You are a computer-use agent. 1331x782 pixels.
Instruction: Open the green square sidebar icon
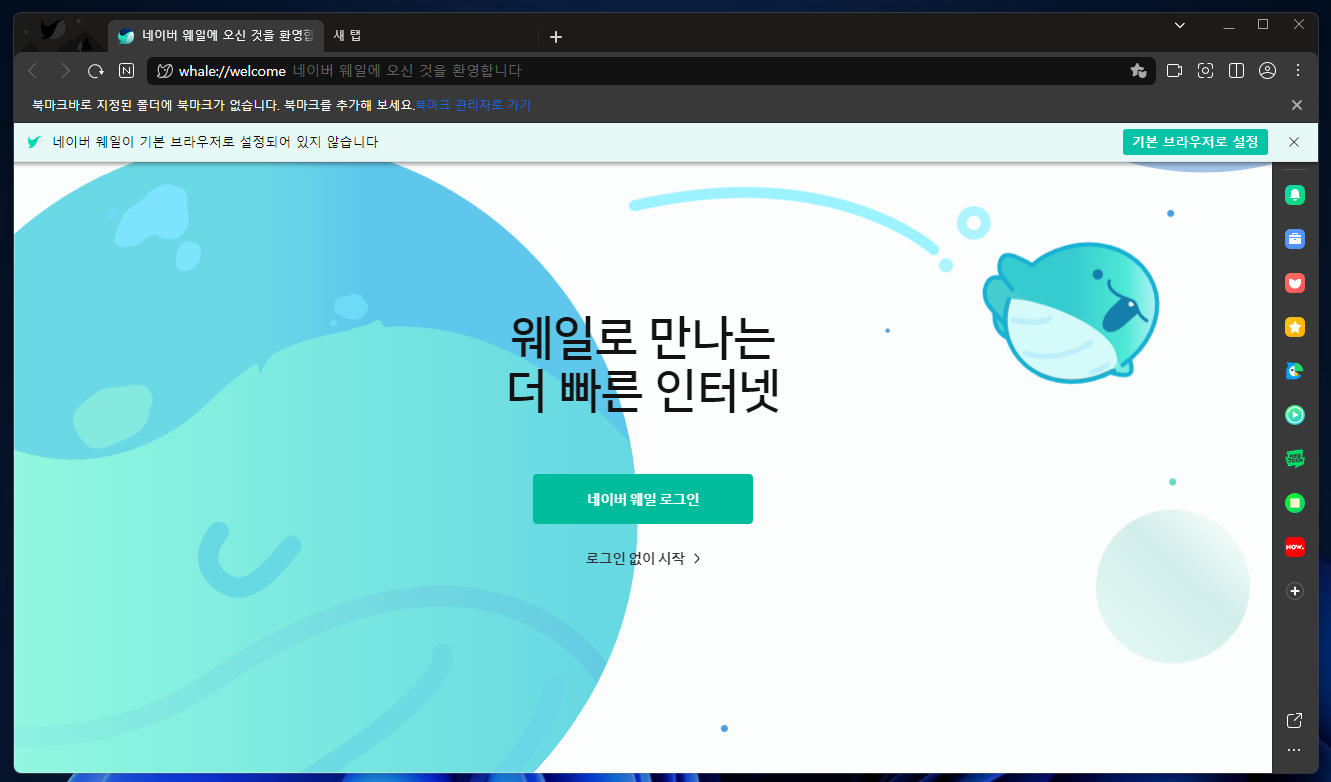coord(1295,503)
